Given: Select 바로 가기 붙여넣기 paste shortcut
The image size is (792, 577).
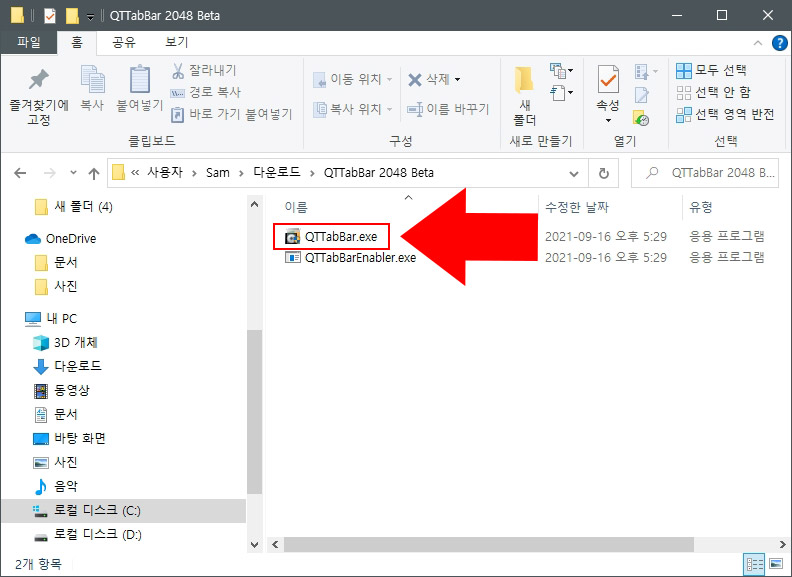Looking at the screenshot, I should (232, 114).
